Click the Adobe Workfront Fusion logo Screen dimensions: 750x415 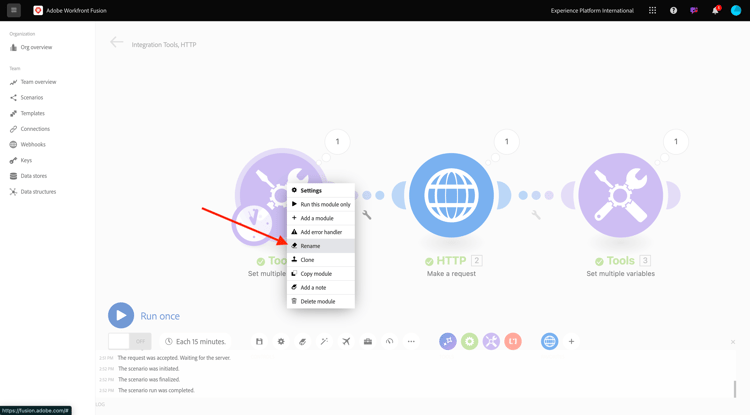38,10
